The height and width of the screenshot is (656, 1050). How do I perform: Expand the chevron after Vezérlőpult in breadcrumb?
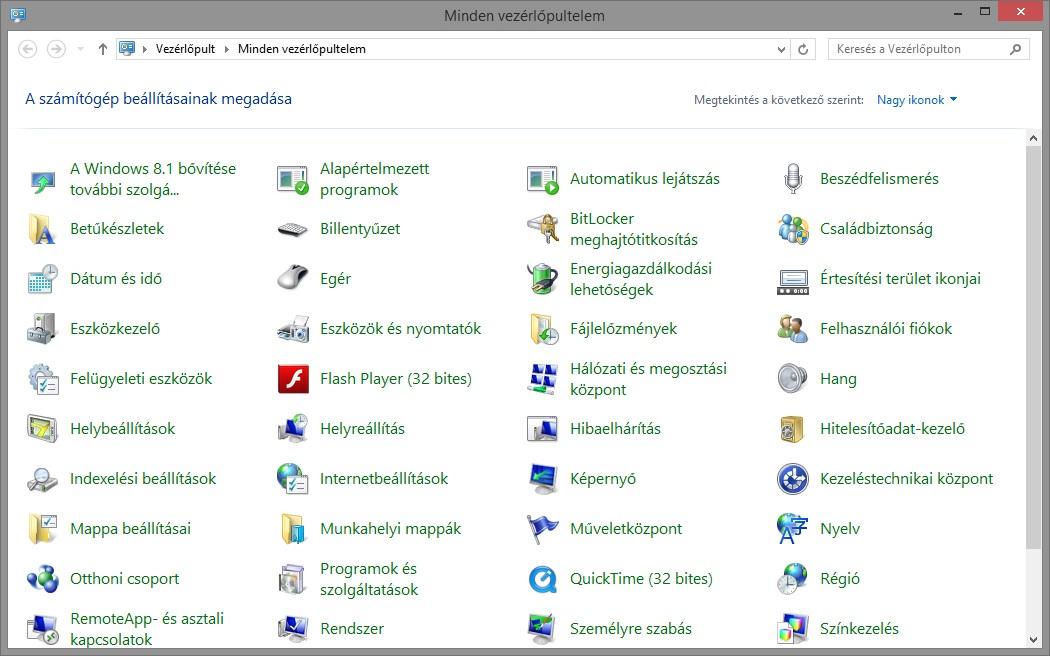tap(227, 49)
